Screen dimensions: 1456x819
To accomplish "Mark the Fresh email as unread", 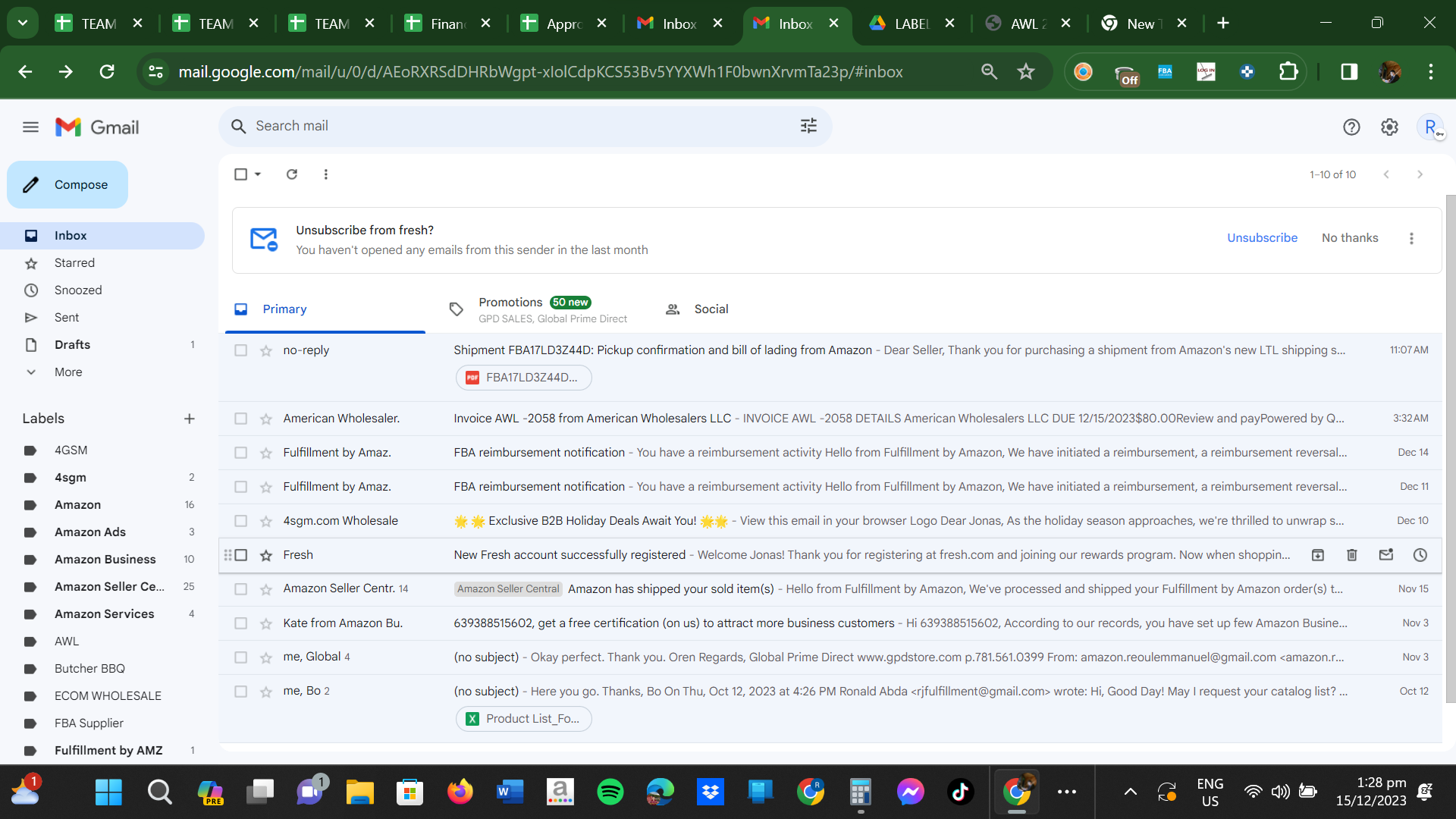I will (x=1386, y=555).
